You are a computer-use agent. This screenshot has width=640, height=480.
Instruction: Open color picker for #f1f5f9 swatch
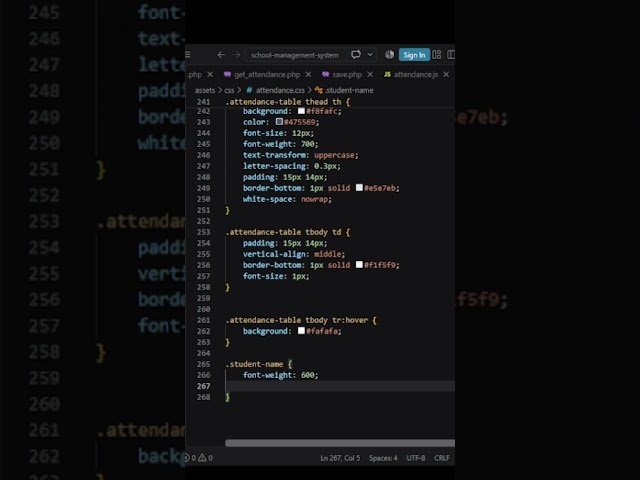pyautogui.click(x=359, y=264)
